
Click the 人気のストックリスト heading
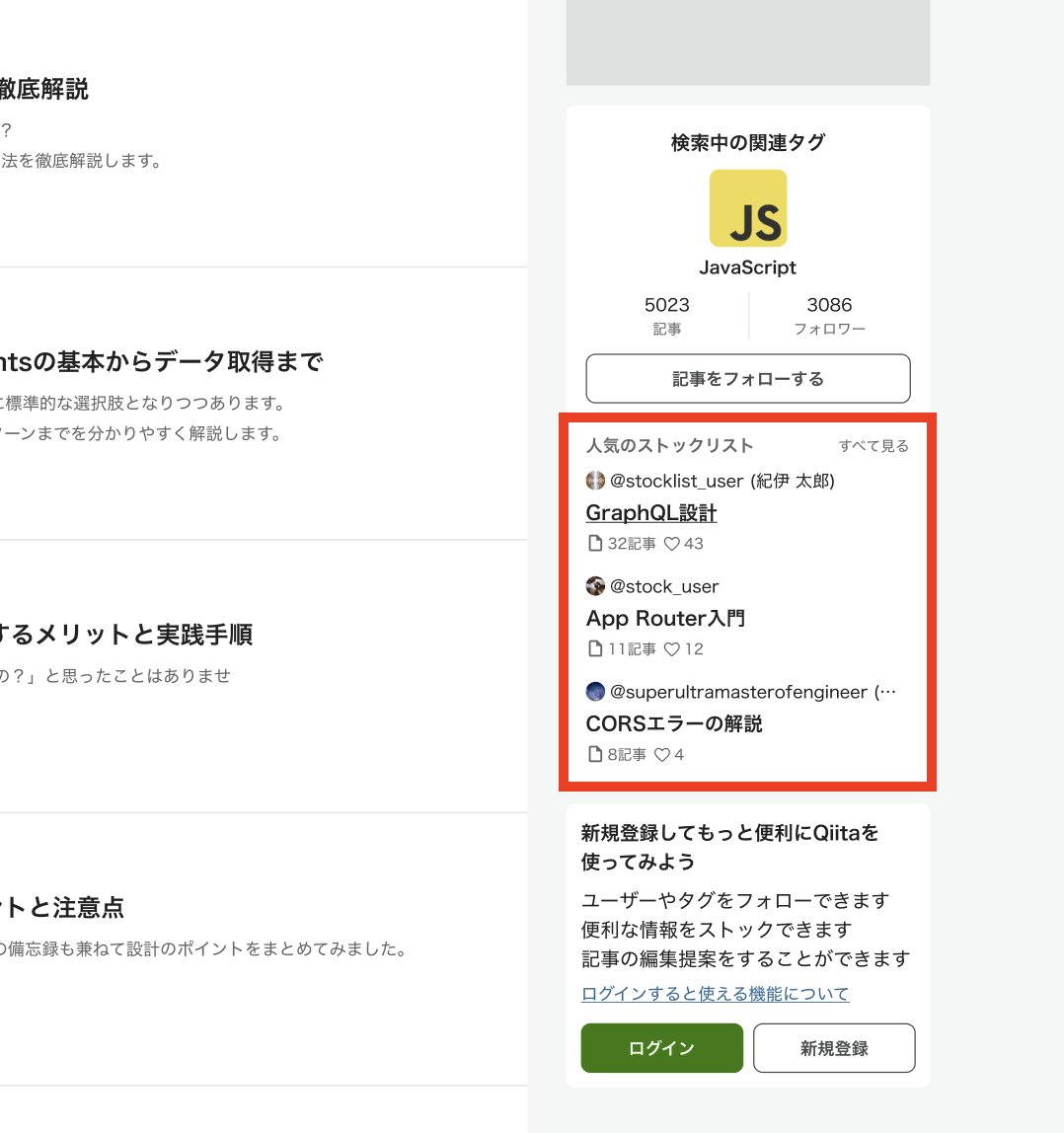(670, 446)
